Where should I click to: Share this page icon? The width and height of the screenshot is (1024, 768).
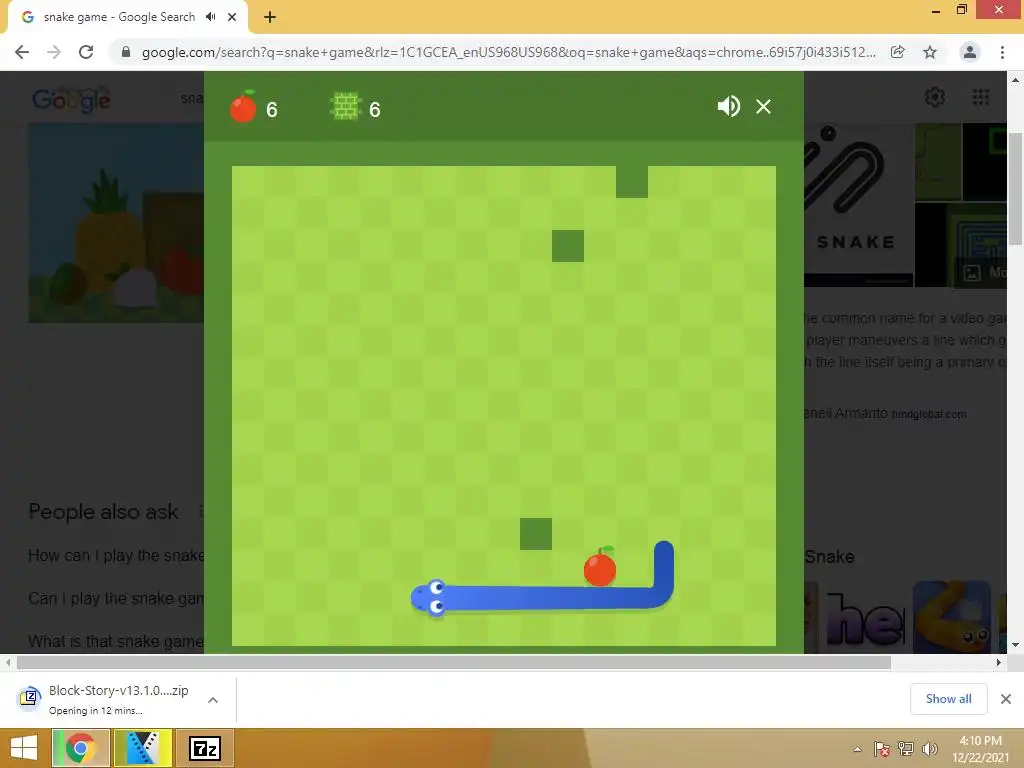(x=898, y=52)
